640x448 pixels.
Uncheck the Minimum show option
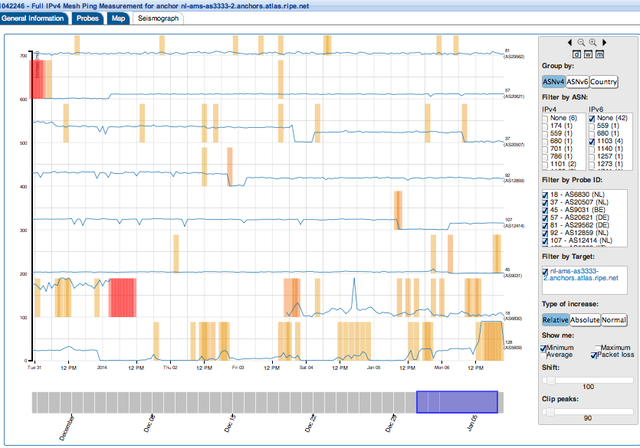tap(544, 348)
